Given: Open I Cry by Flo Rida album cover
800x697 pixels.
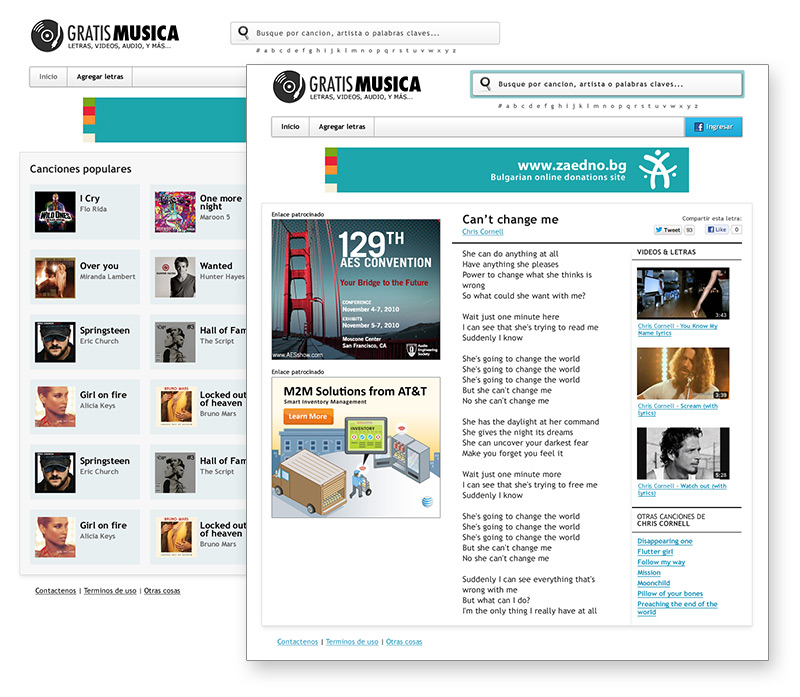Looking at the screenshot, I should [x=55, y=212].
